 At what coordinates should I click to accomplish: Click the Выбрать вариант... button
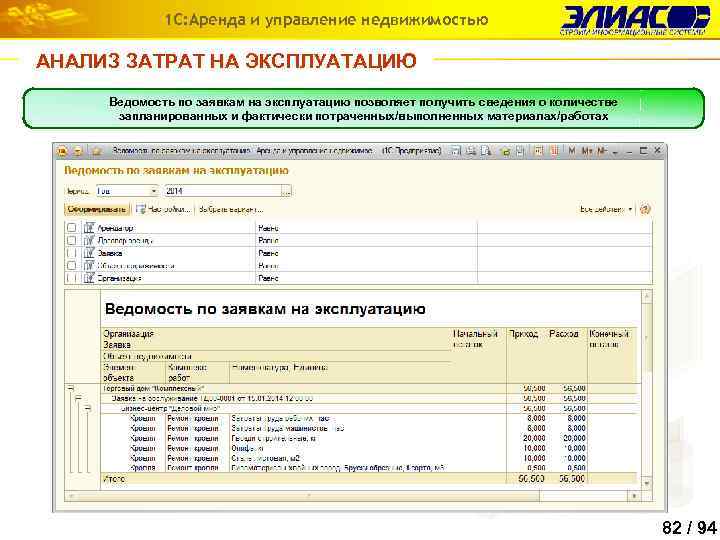point(231,209)
